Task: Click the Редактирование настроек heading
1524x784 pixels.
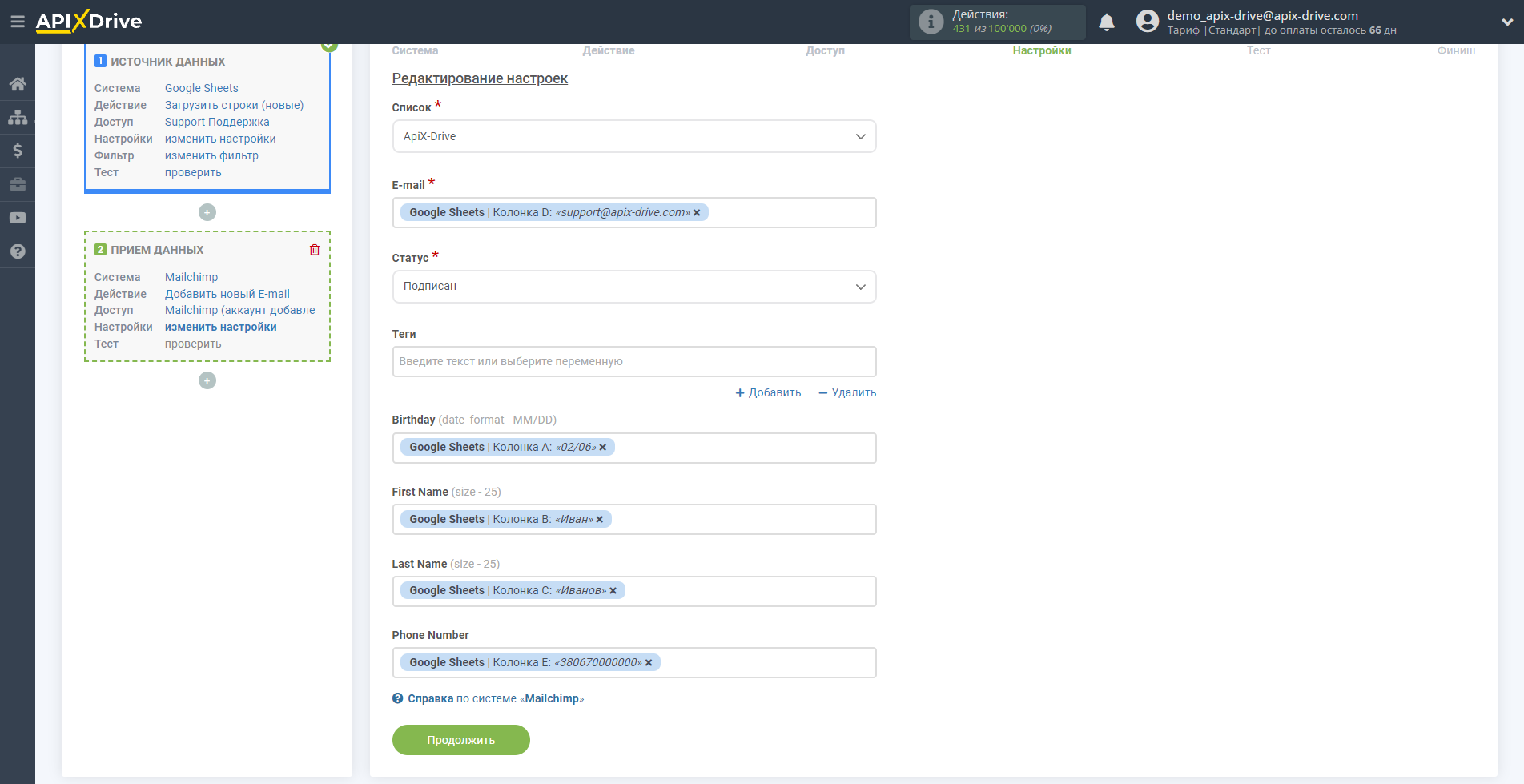Action: [x=480, y=78]
